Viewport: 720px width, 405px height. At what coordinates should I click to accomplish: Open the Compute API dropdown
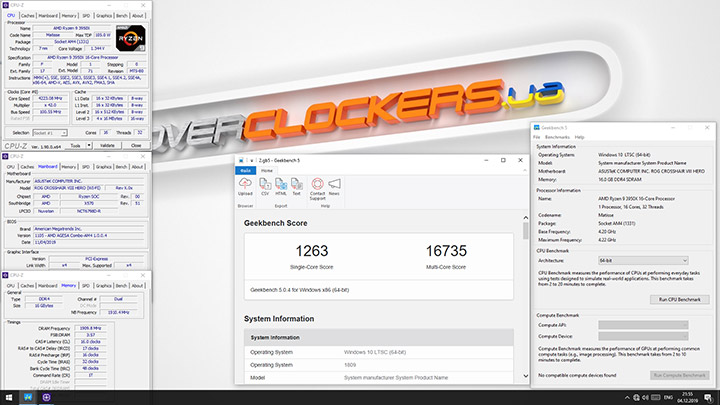pos(643,325)
